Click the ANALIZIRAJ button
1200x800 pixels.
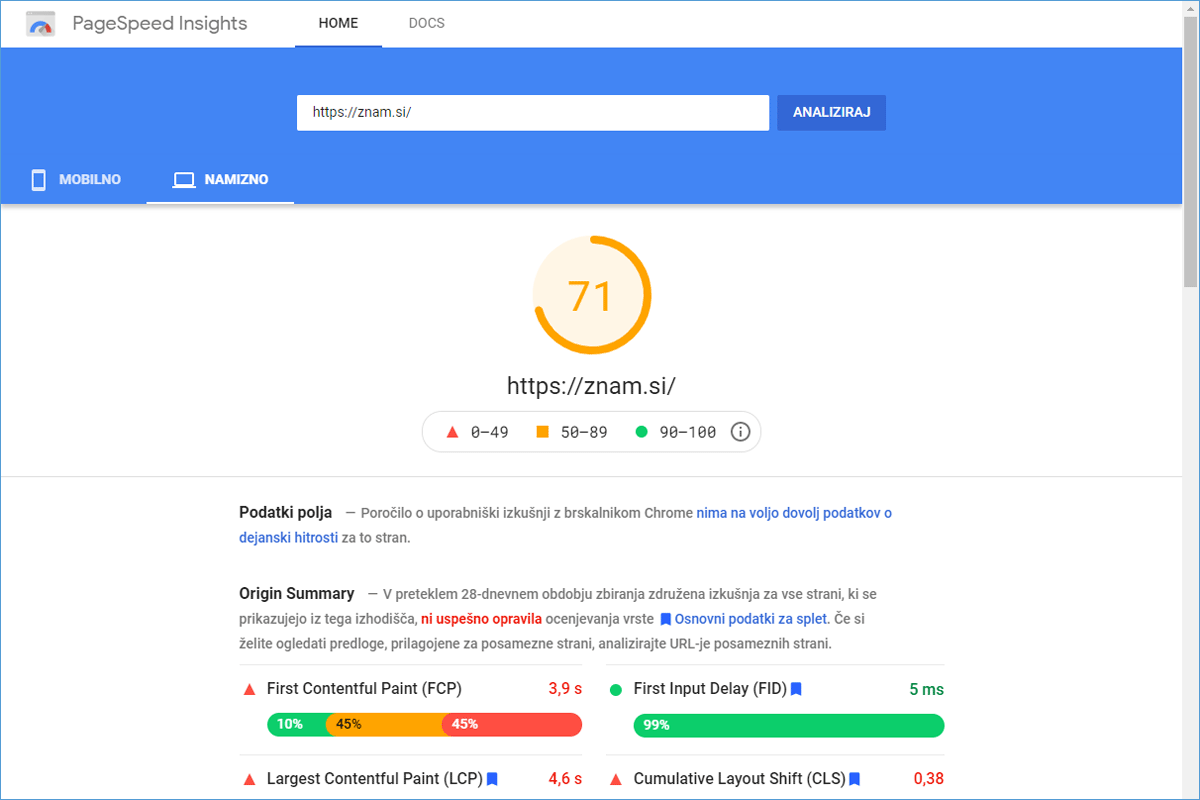pos(831,112)
